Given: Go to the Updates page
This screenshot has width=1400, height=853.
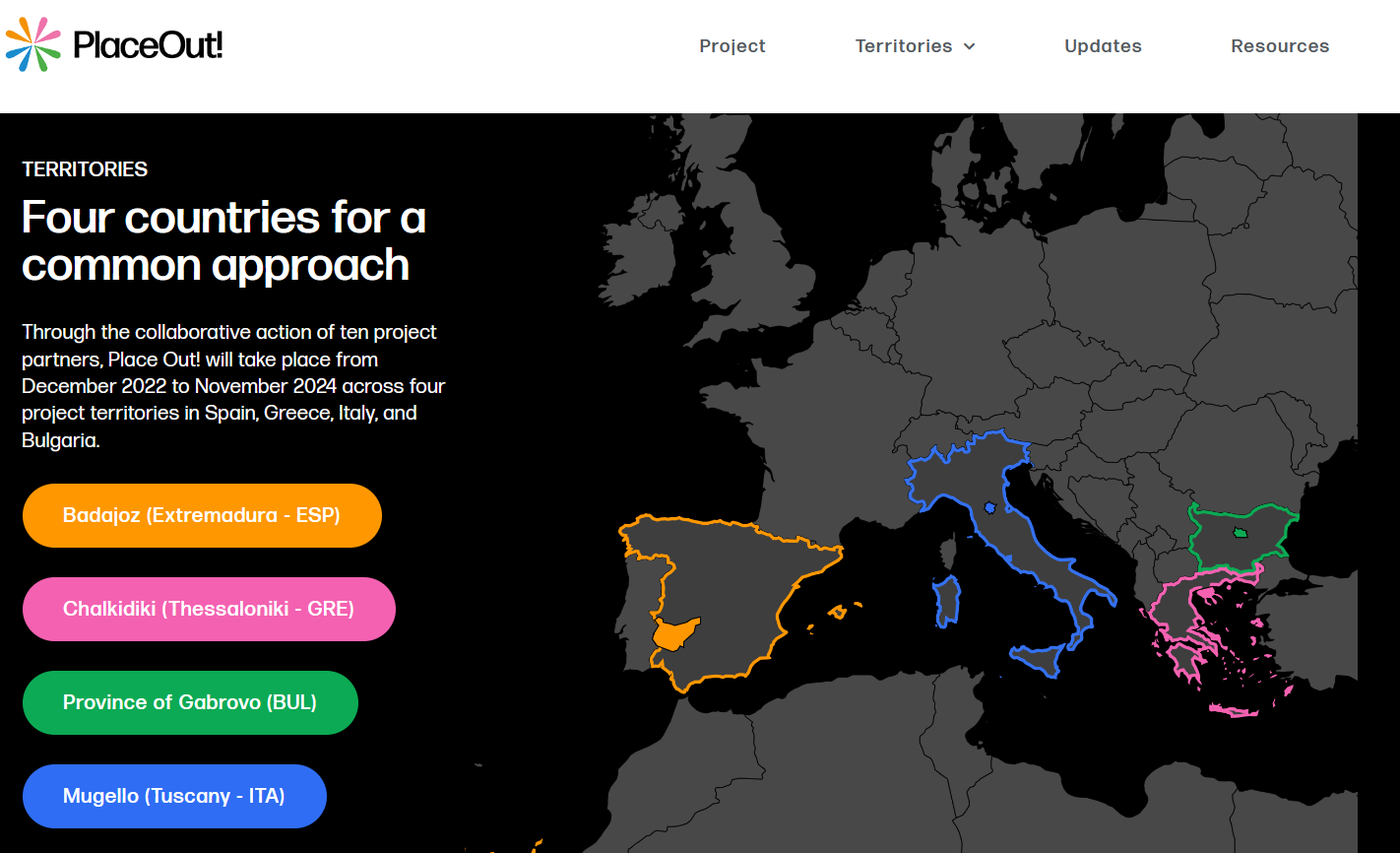Looking at the screenshot, I should point(1103,46).
